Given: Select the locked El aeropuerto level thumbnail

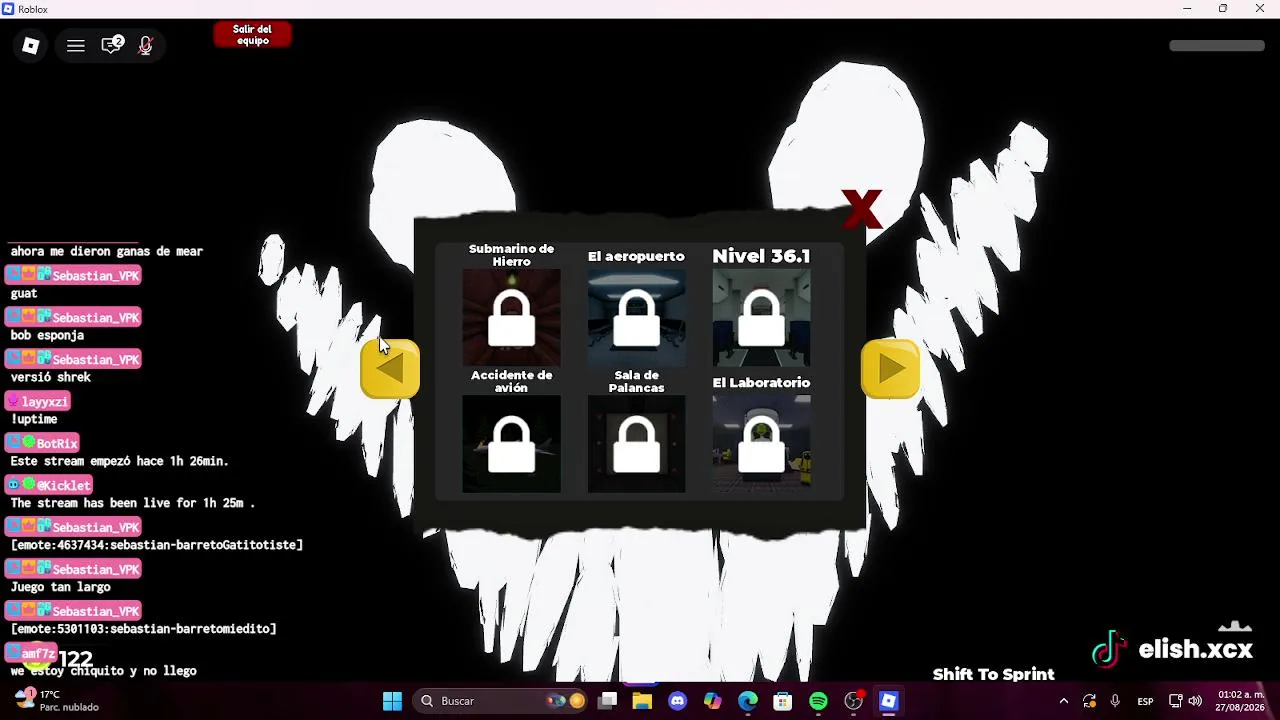Looking at the screenshot, I should 636,318.
